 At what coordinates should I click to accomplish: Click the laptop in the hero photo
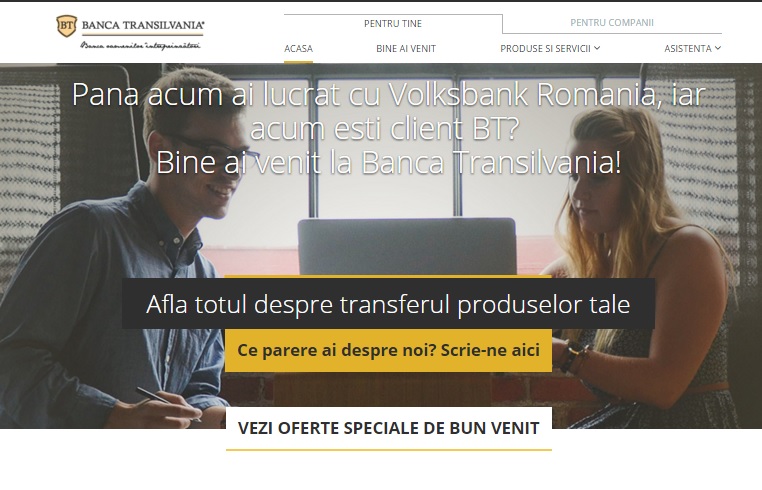[x=407, y=247]
